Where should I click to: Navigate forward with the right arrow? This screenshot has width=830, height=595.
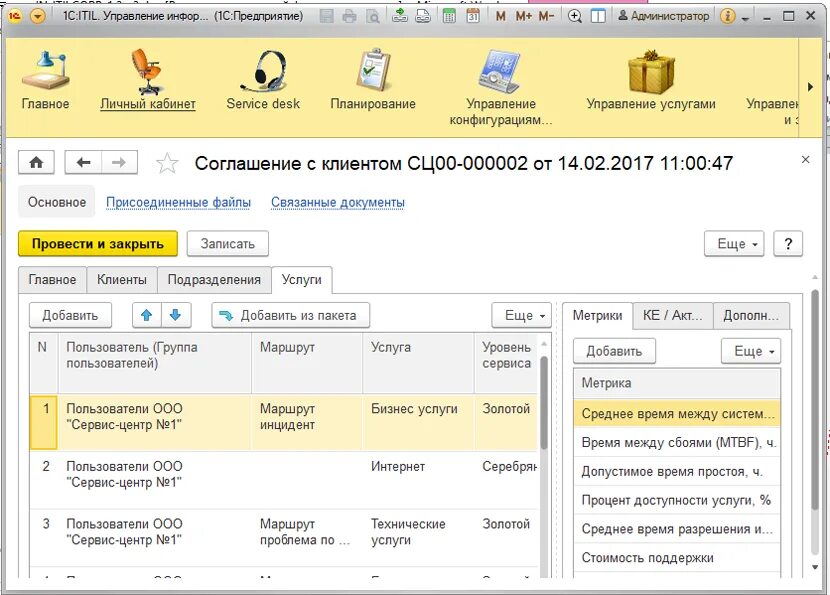tap(120, 163)
